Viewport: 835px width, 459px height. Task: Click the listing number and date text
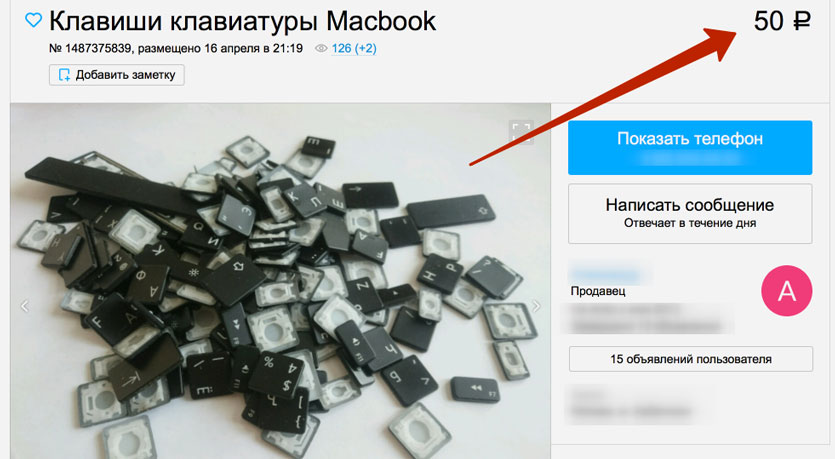[176, 48]
